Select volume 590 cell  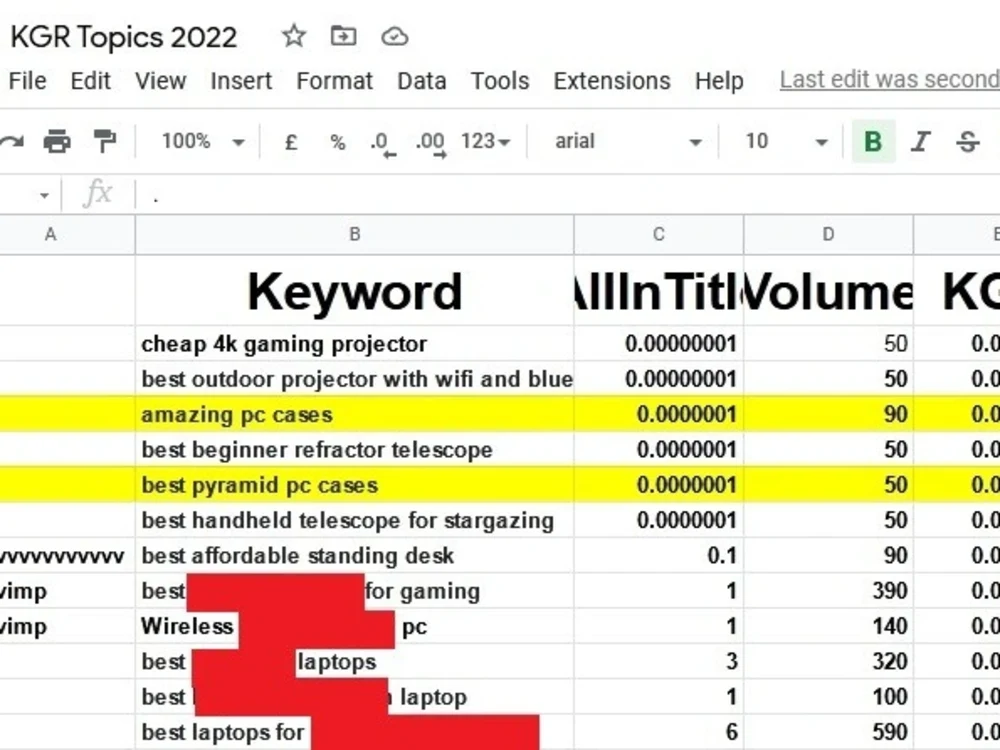tap(828, 732)
